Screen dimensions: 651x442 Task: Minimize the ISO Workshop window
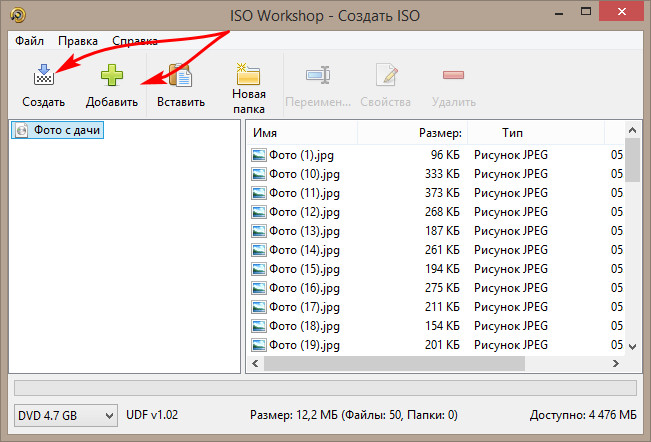559,12
